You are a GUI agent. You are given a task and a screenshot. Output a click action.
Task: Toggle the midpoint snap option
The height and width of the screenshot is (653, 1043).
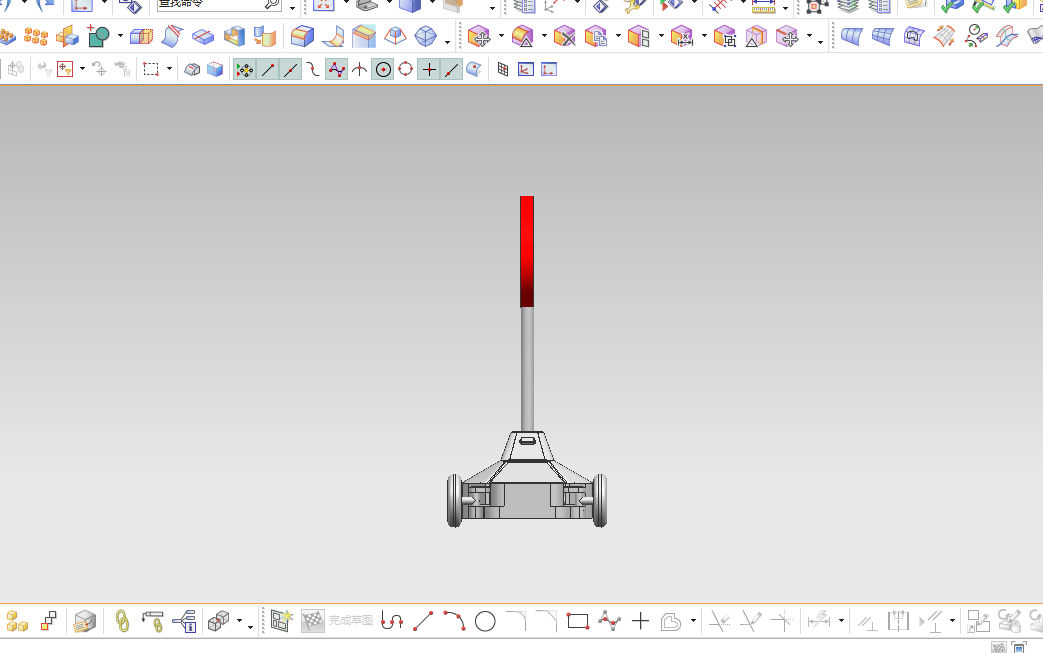click(x=291, y=69)
